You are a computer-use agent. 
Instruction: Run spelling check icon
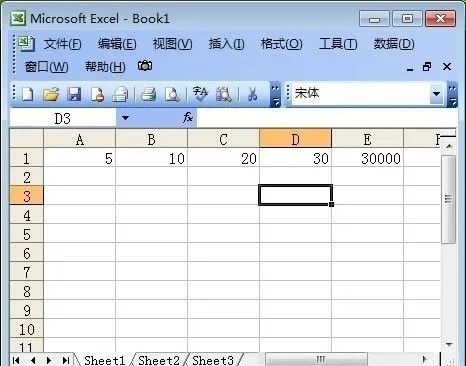click(x=200, y=94)
